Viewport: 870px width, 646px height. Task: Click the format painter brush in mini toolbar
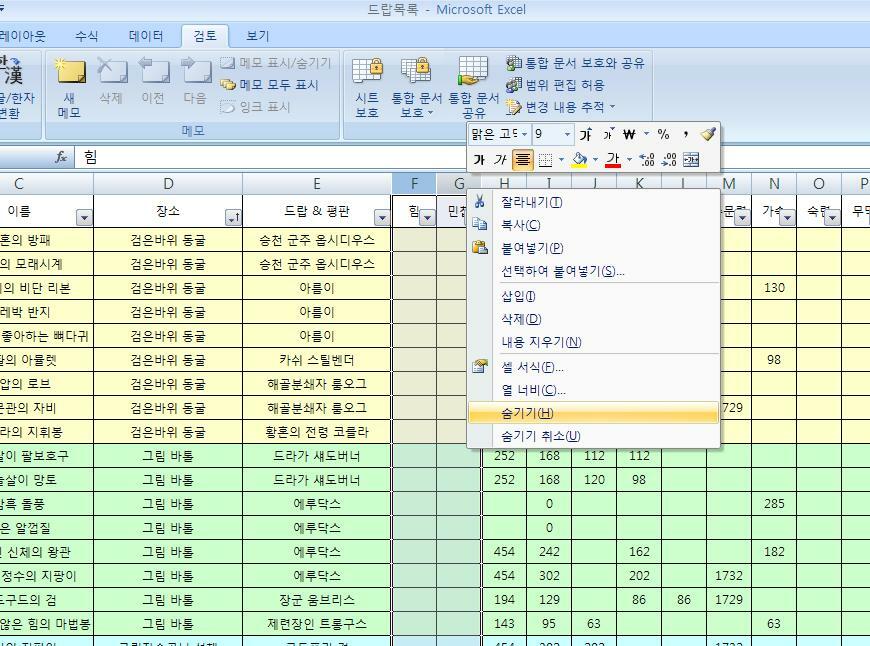pos(708,134)
